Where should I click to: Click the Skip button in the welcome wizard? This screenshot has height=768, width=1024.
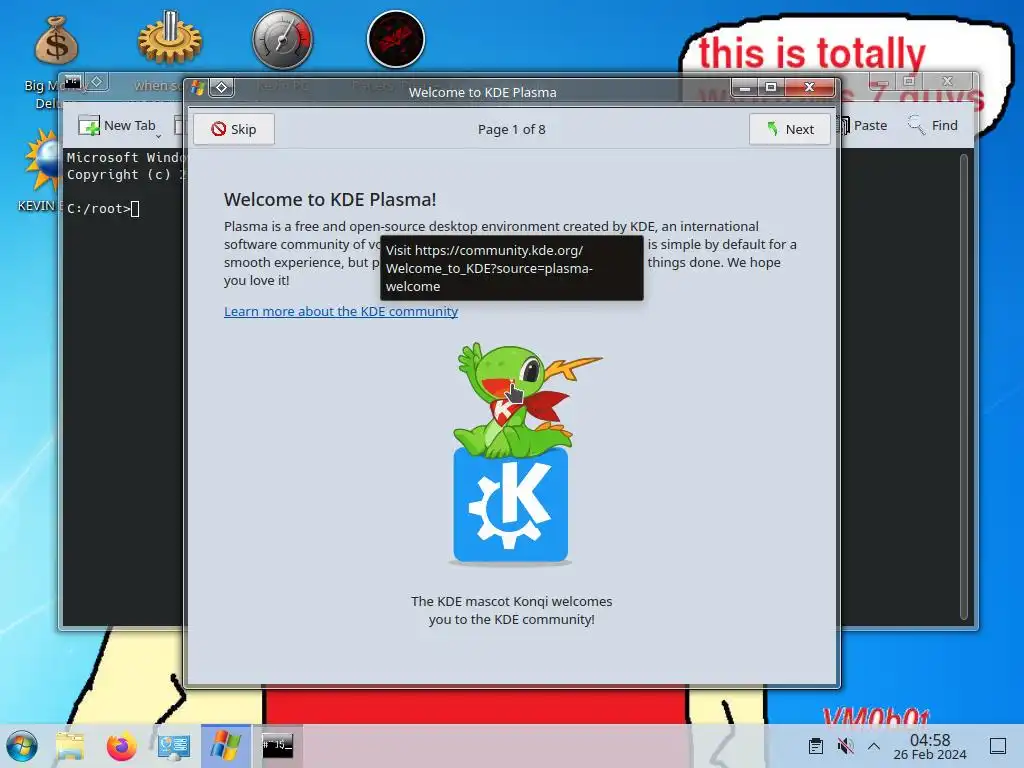click(x=234, y=129)
